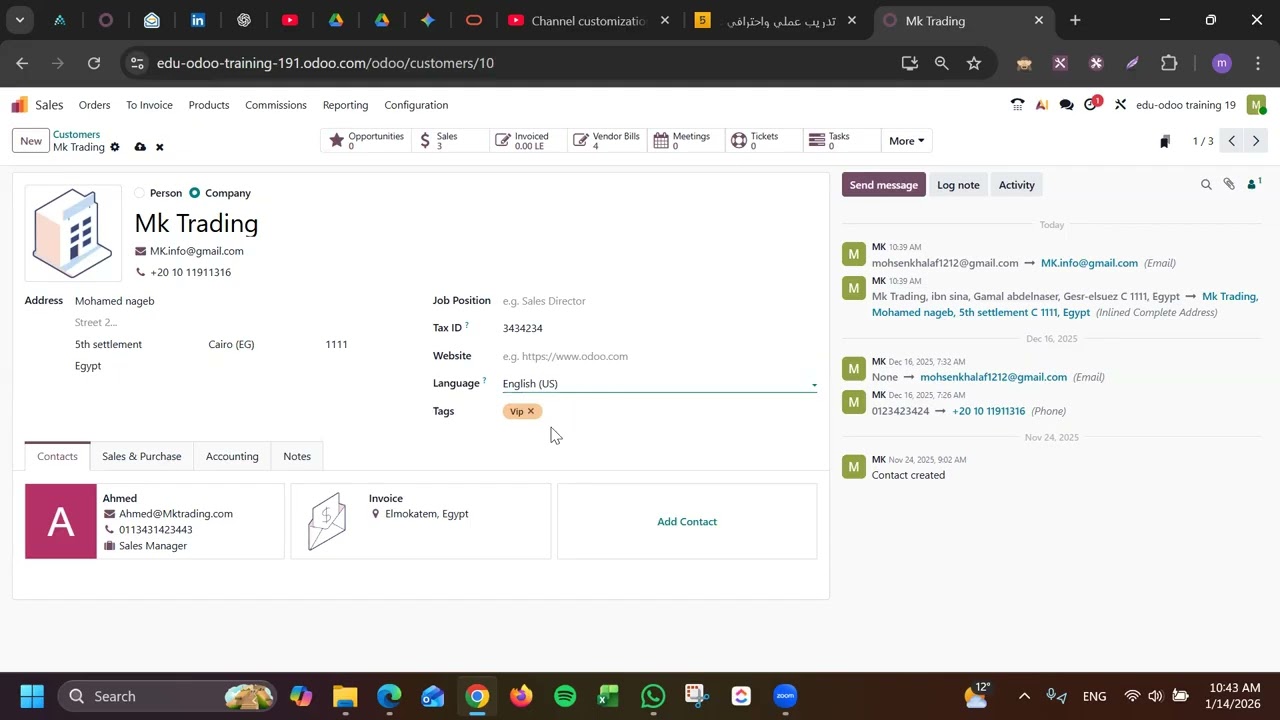Select the Company radio button
The width and height of the screenshot is (1280, 720).
point(194,193)
